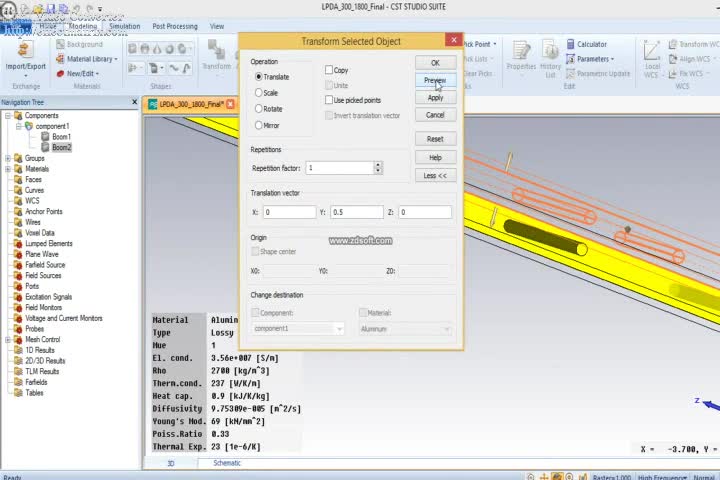720x480 pixels.
Task: Click the Parameters icon
Action: (x=570, y=59)
